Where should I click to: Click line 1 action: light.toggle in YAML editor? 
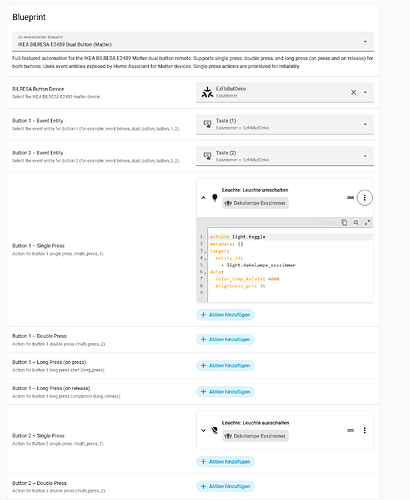(x=237, y=237)
